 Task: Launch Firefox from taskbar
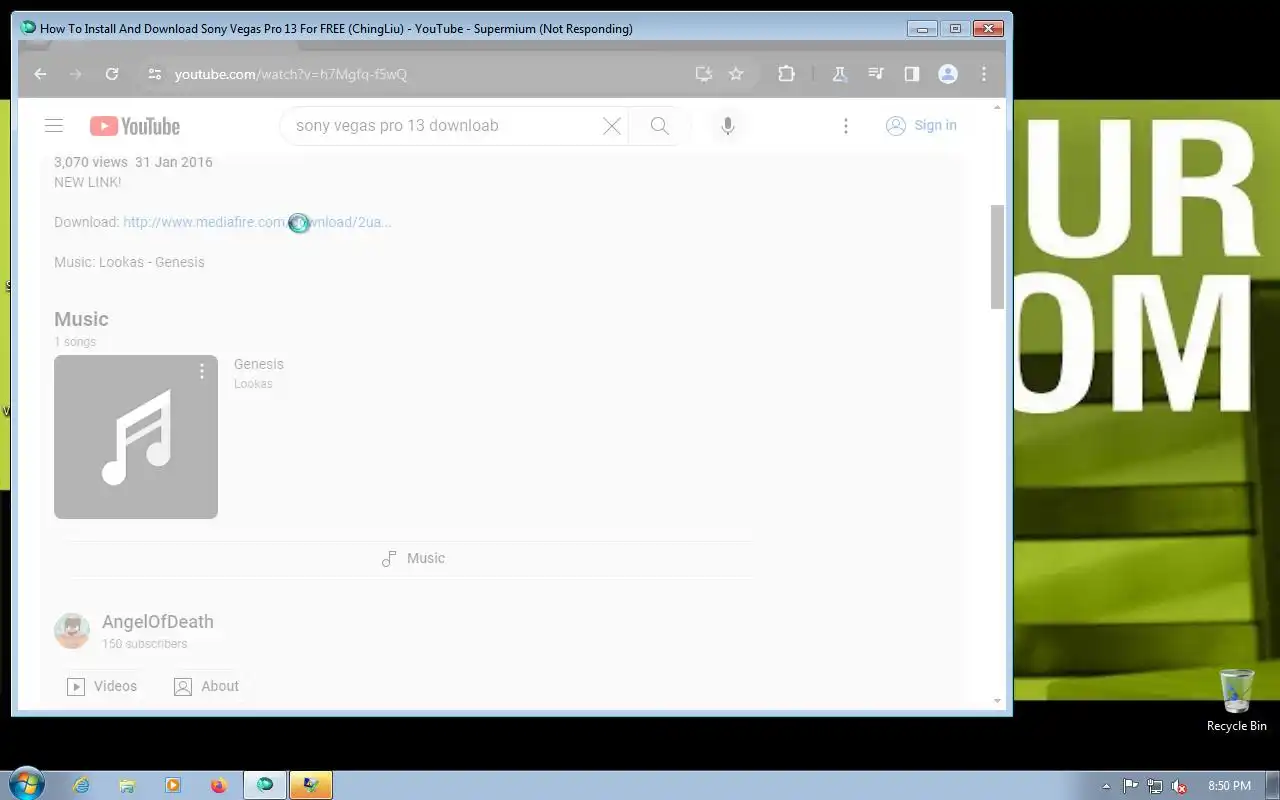coord(219,786)
